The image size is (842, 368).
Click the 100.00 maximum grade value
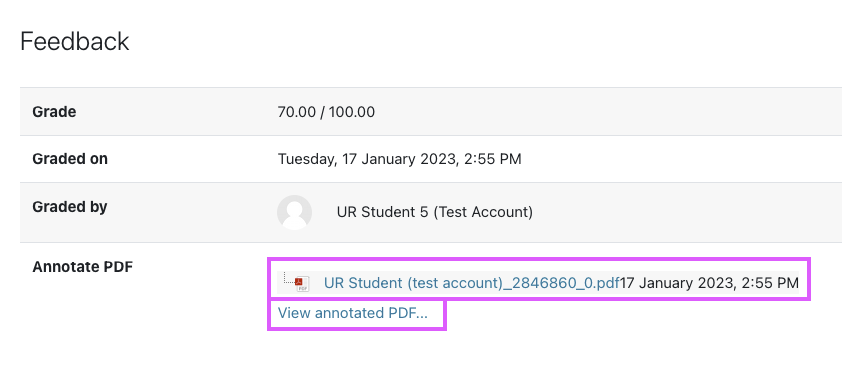click(x=352, y=112)
